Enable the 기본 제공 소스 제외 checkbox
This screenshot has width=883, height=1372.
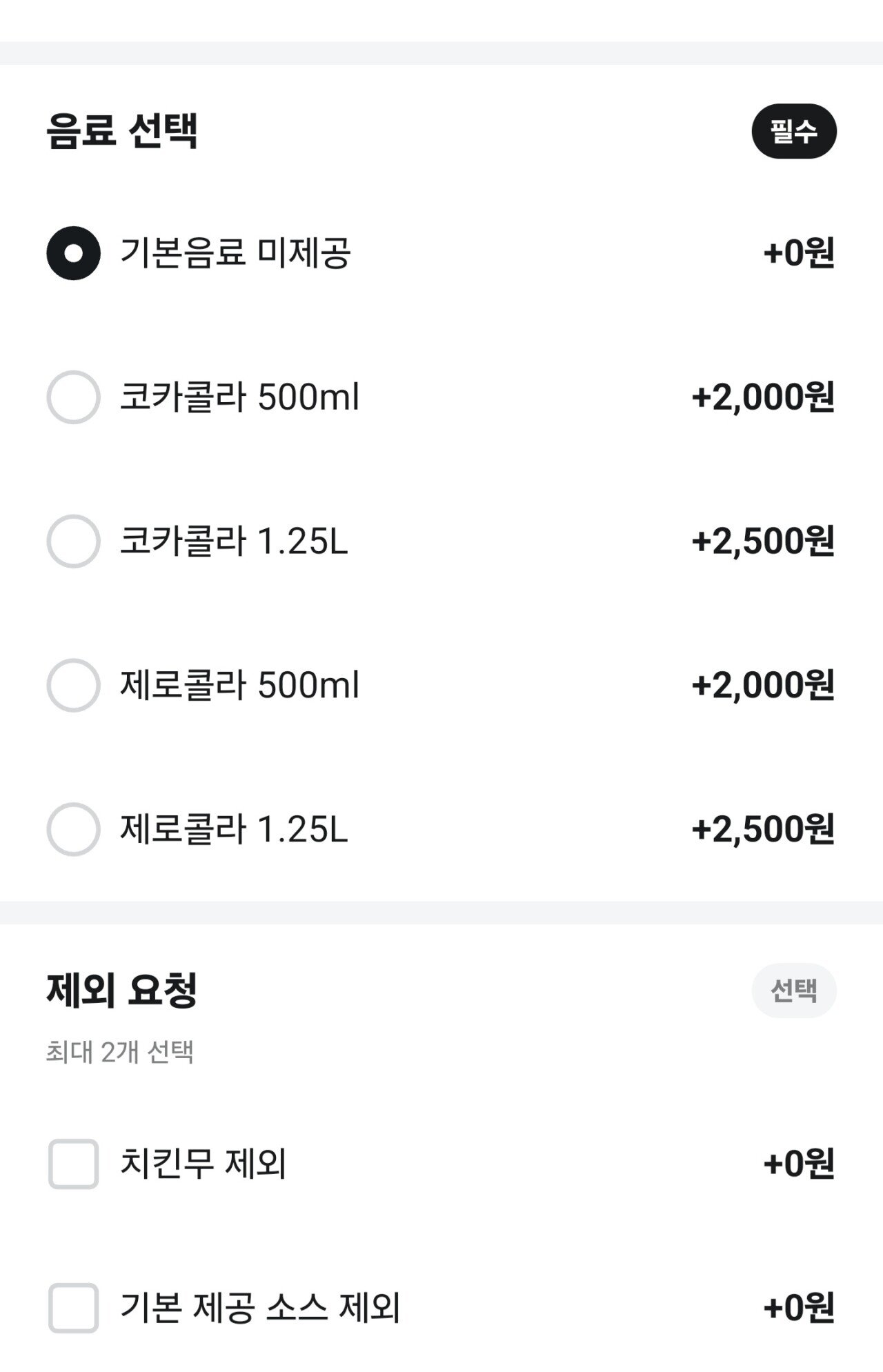[x=73, y=1308]
